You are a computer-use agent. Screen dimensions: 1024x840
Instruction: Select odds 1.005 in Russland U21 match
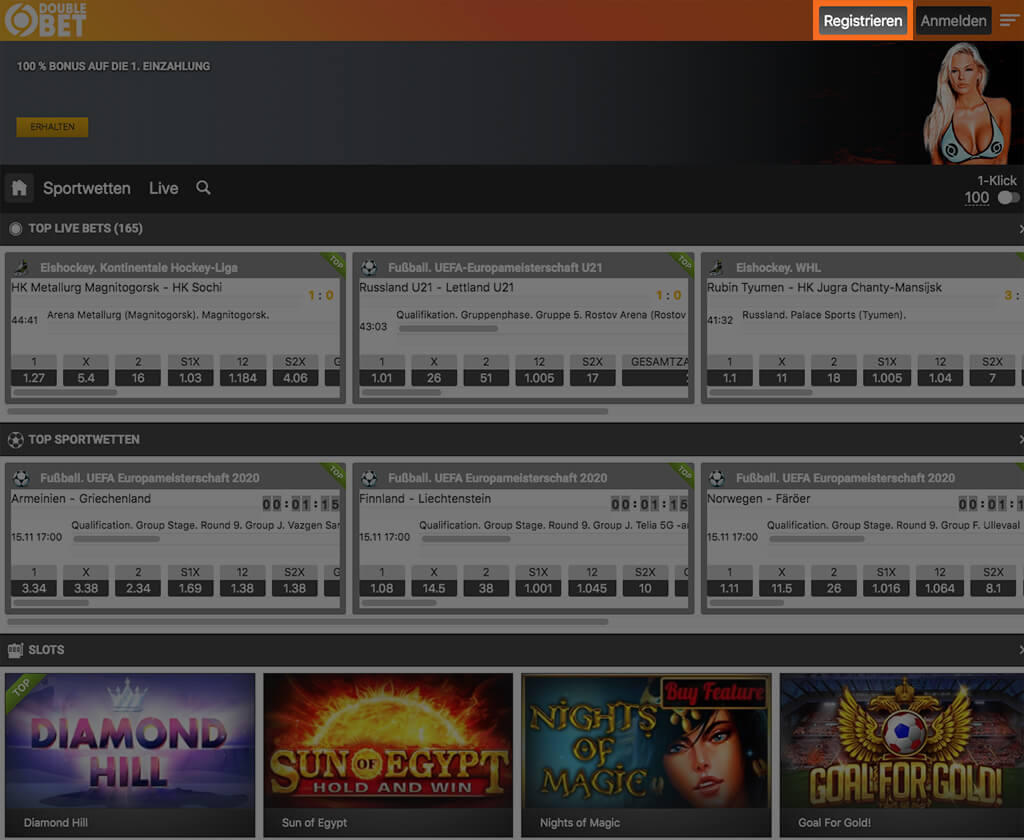click(x=539, y=378)
